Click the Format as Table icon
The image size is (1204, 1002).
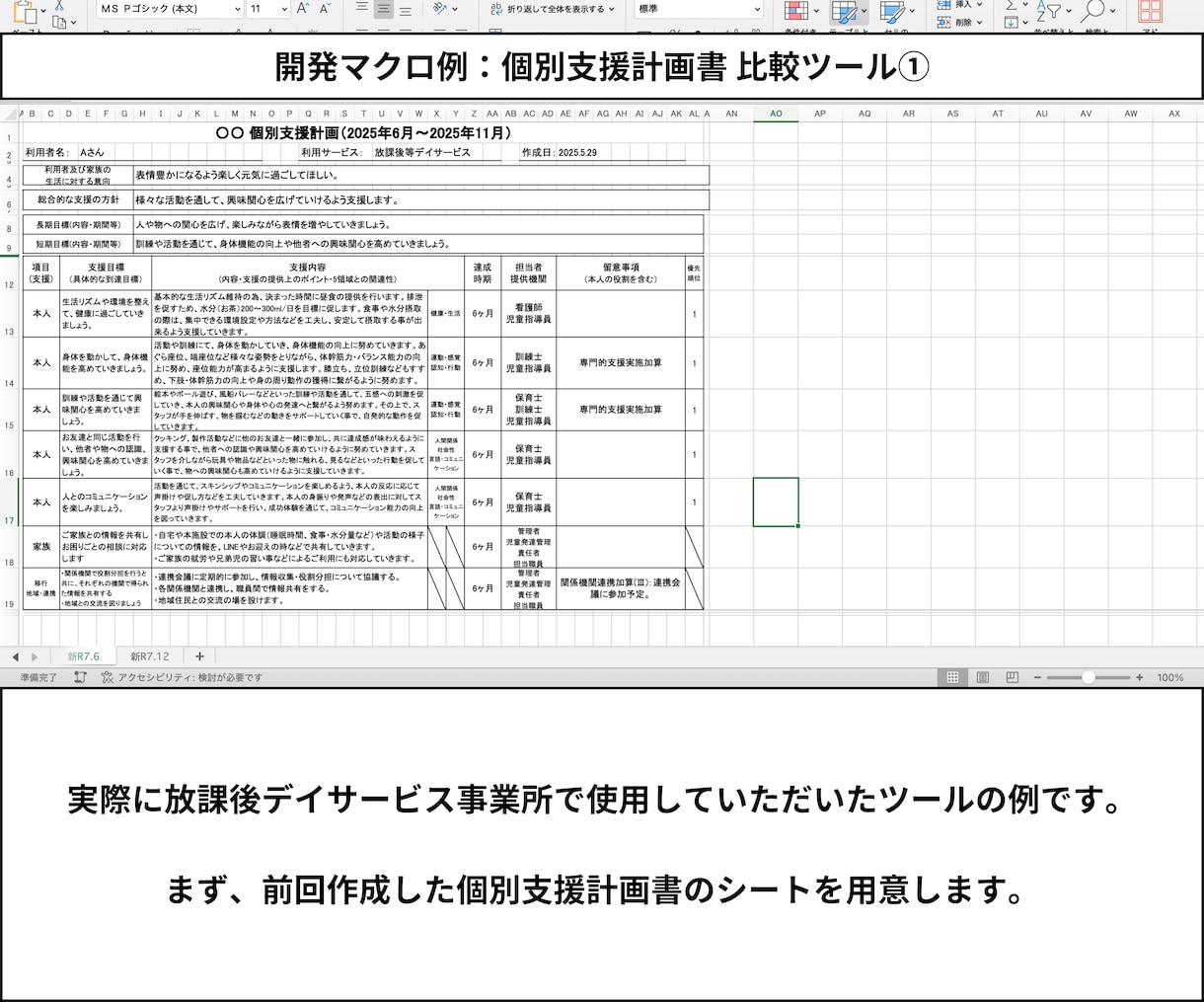843,11
